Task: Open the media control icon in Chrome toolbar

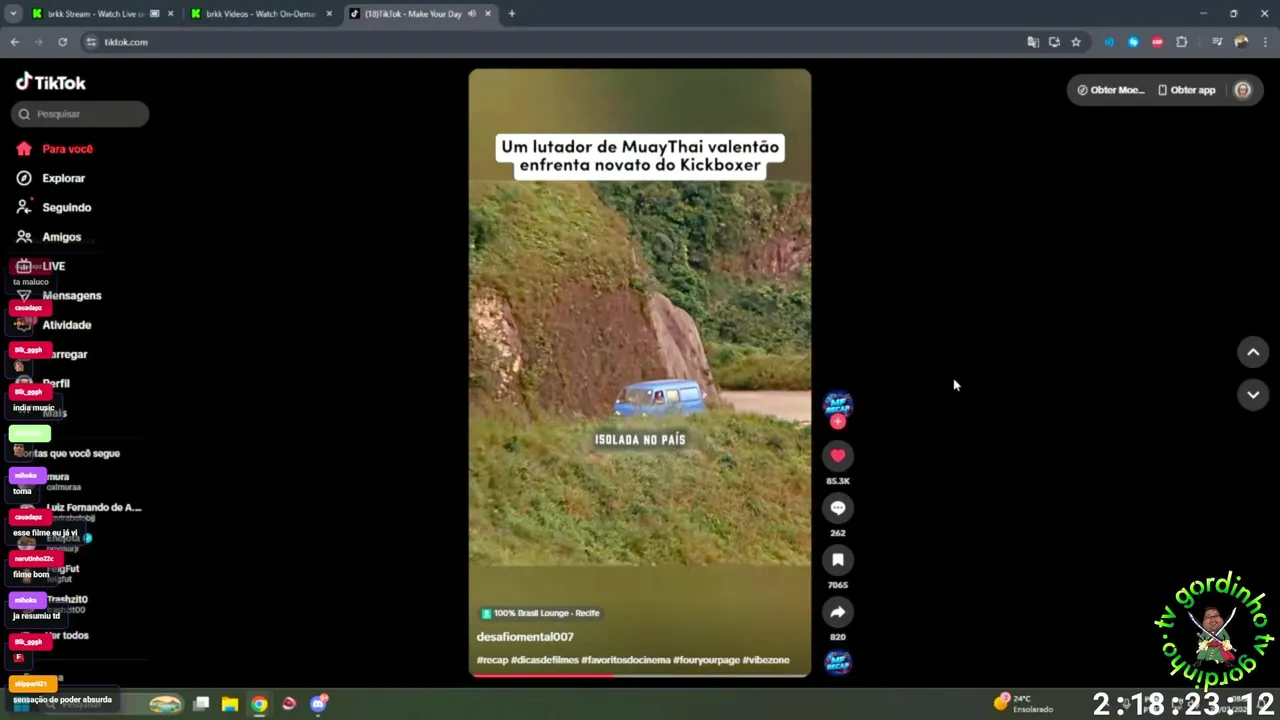Action: 1217,42
